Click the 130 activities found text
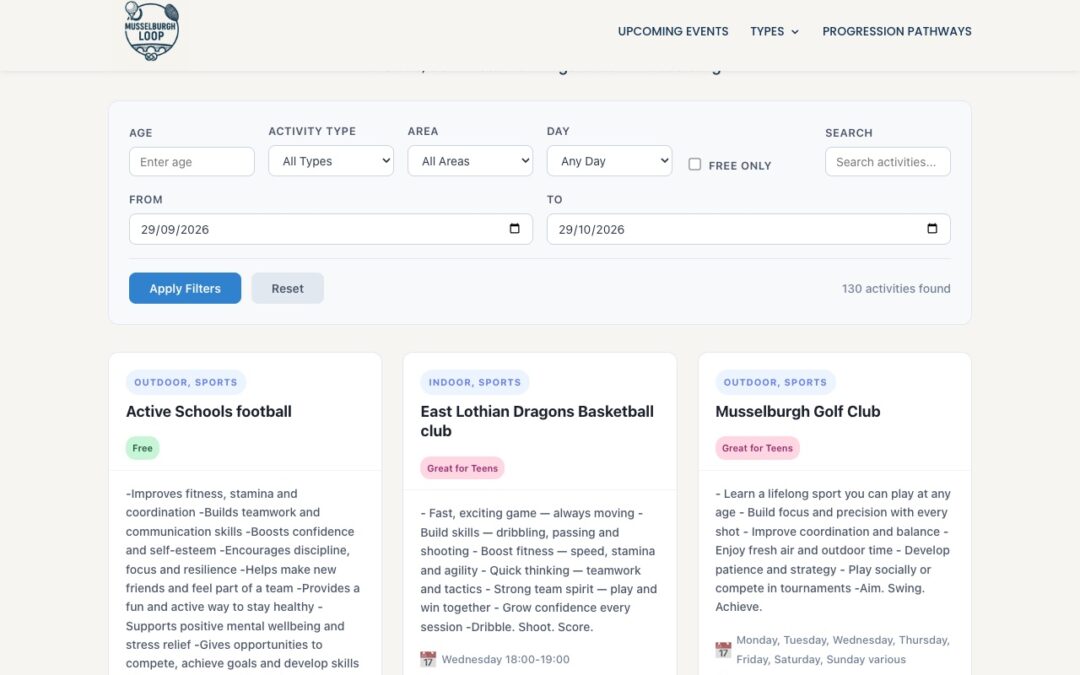1080x675 pixels. coord(895,289)
